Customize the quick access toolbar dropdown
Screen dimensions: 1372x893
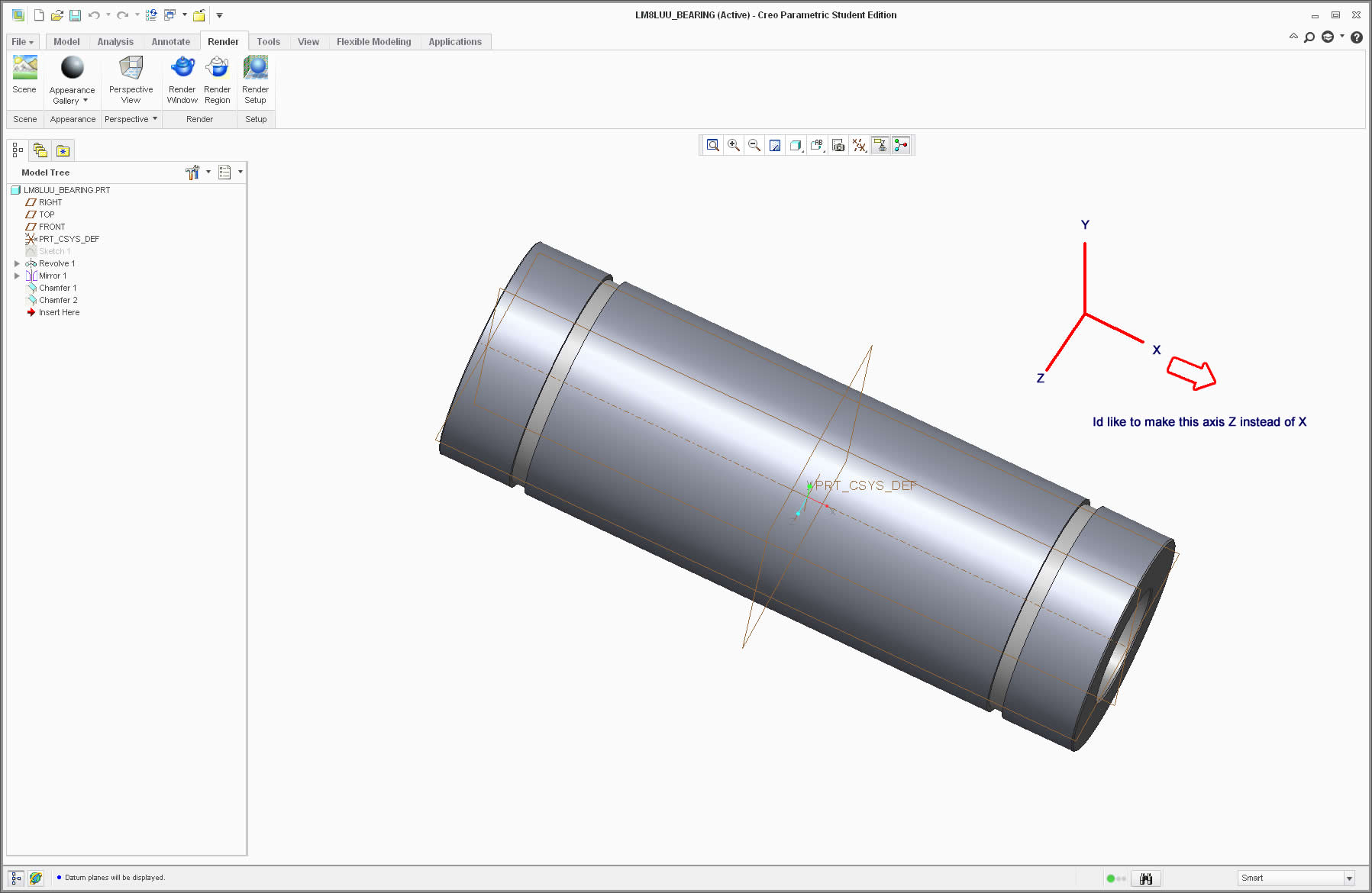coord(219,15)
